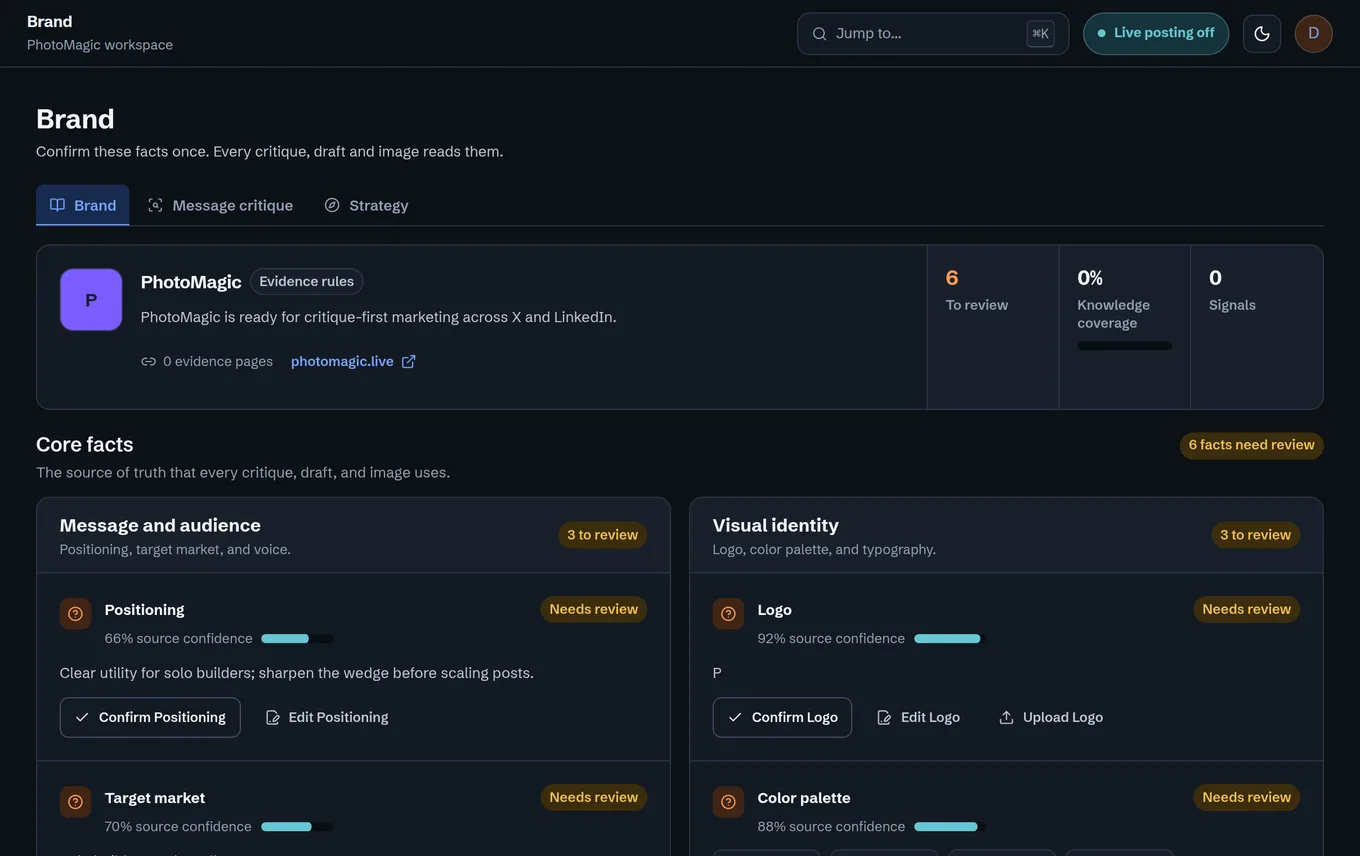Image resolution: width=1360 pixels, height=856 pixels.
Task: Click the Positioning source confidence bar
Action: 297,639
